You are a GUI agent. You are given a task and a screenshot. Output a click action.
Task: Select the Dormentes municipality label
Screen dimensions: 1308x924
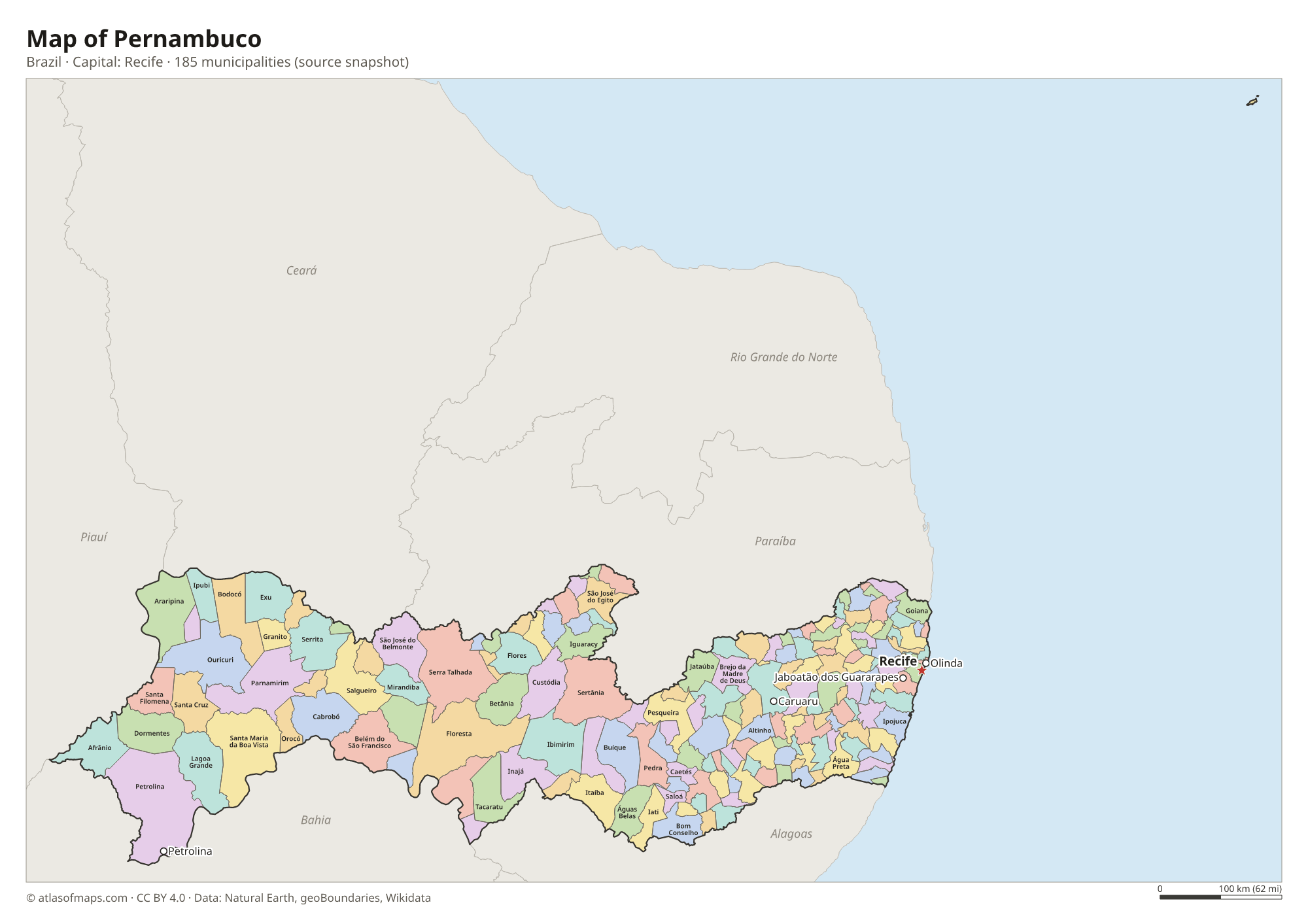(x=152, y=733)
